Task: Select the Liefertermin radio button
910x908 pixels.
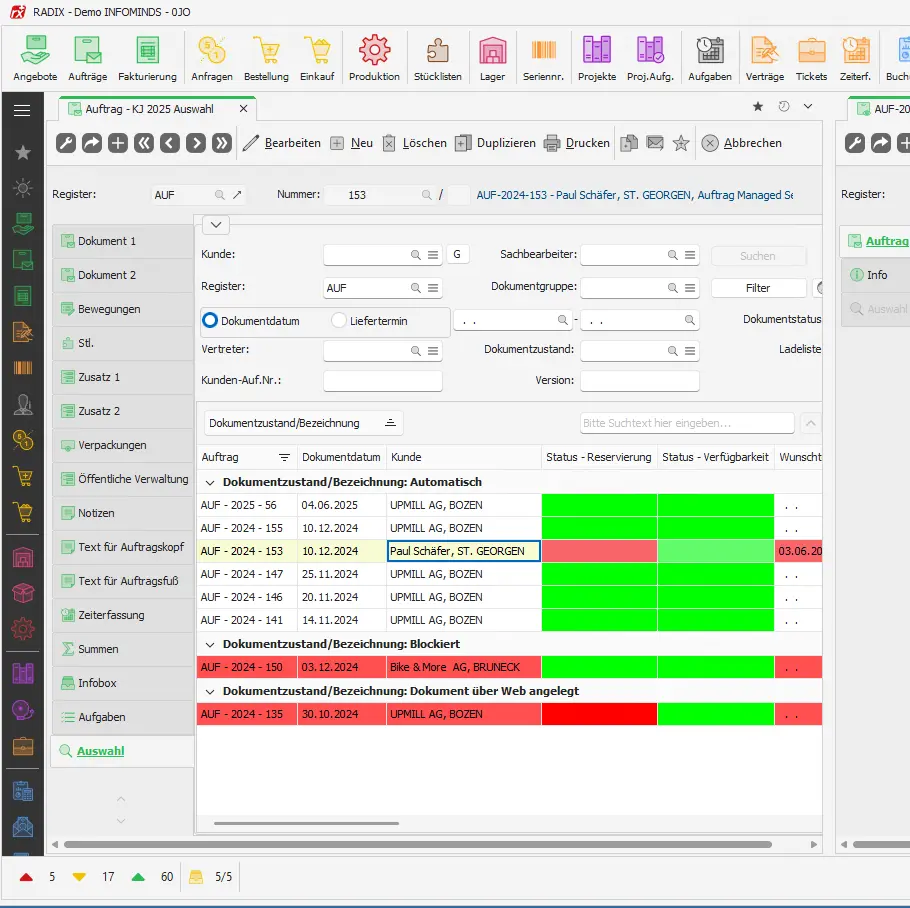Action: point(339,320)
